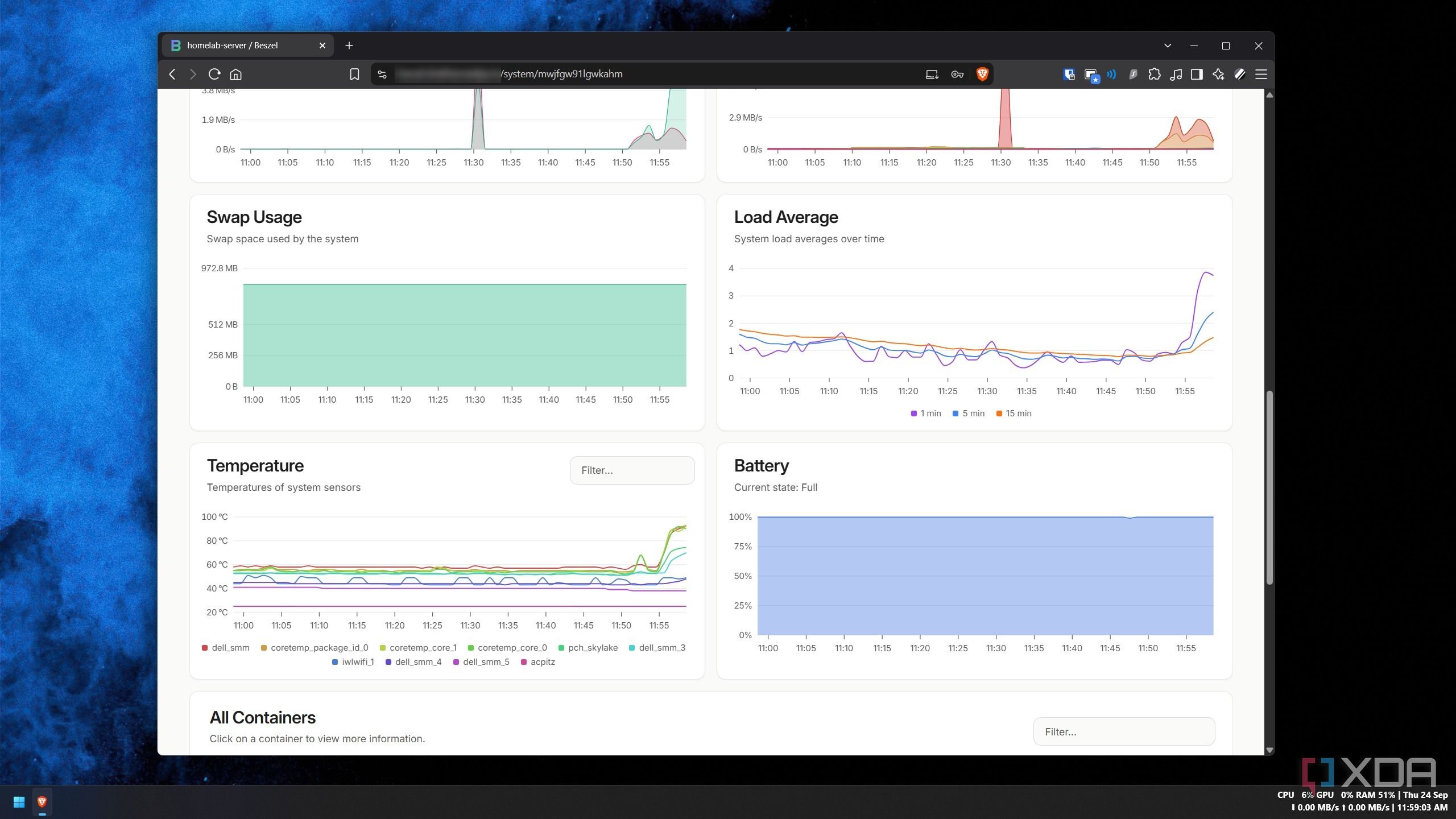Select the homelab-server / Beszel tab

click(x=248, y=45)
